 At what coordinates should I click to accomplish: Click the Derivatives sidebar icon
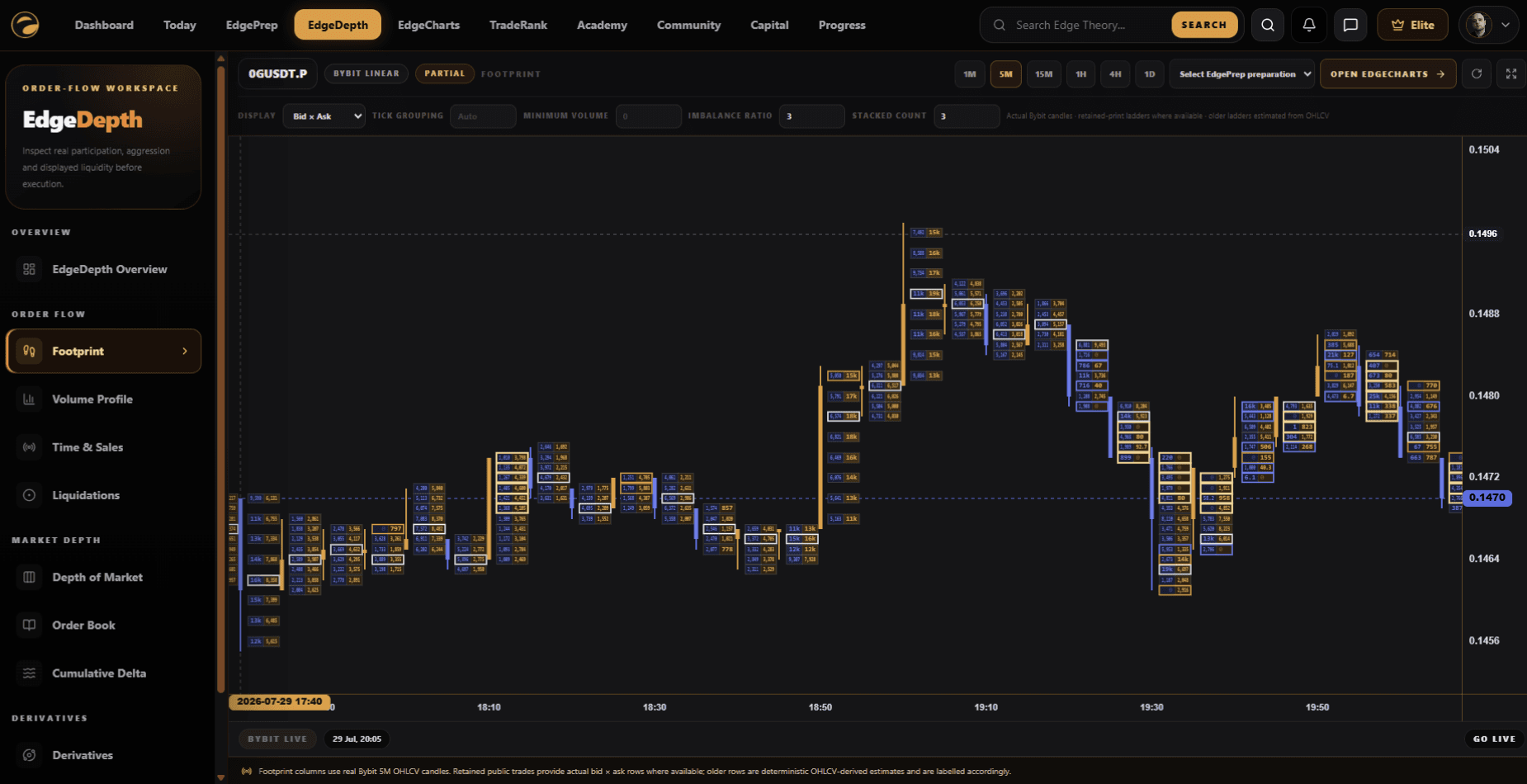(x=29, y=755)
